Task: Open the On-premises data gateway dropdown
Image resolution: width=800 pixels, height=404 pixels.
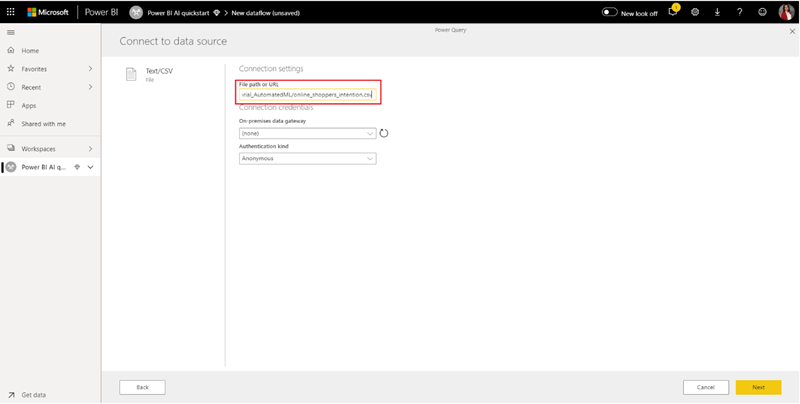Action: click(307, 133)
